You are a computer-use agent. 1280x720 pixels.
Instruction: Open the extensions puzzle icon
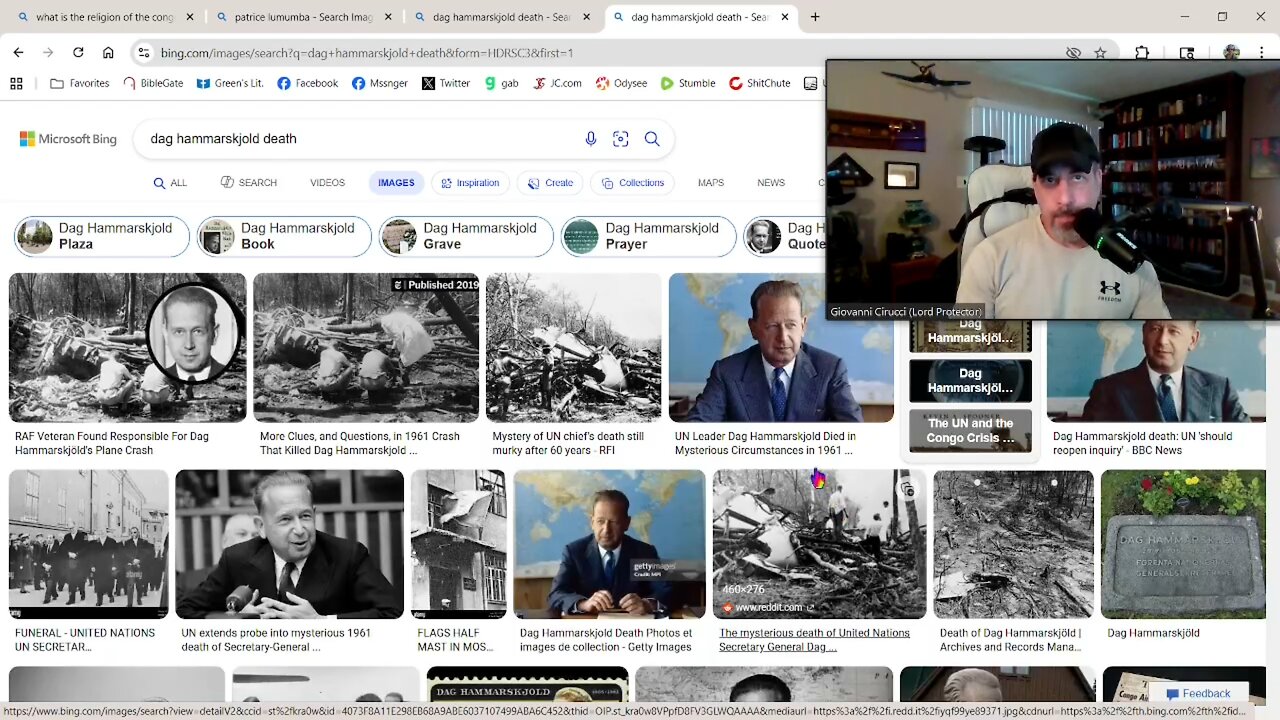1142,53
